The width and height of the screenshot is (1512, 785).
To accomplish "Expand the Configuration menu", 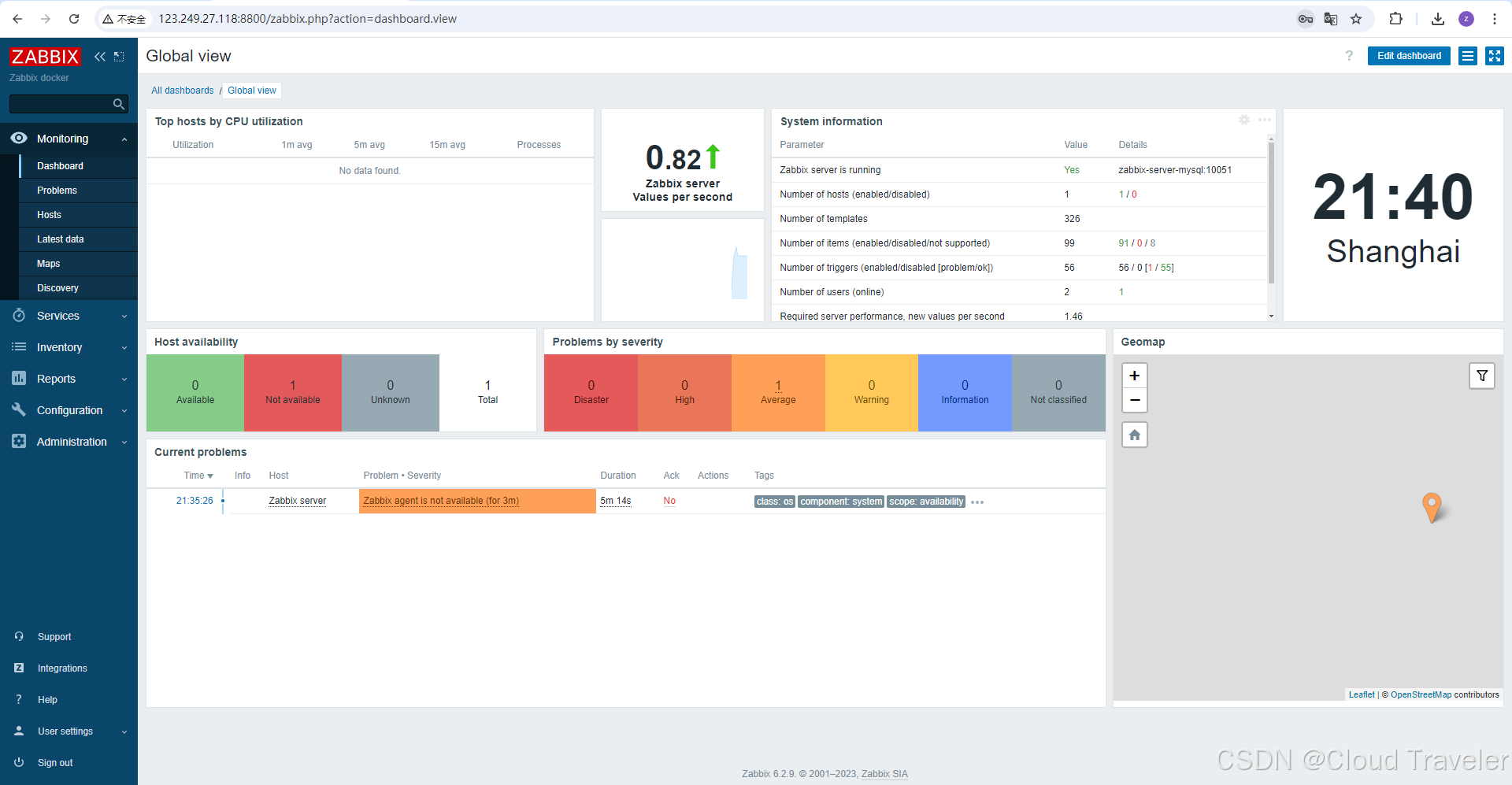I will coord(69,410).
